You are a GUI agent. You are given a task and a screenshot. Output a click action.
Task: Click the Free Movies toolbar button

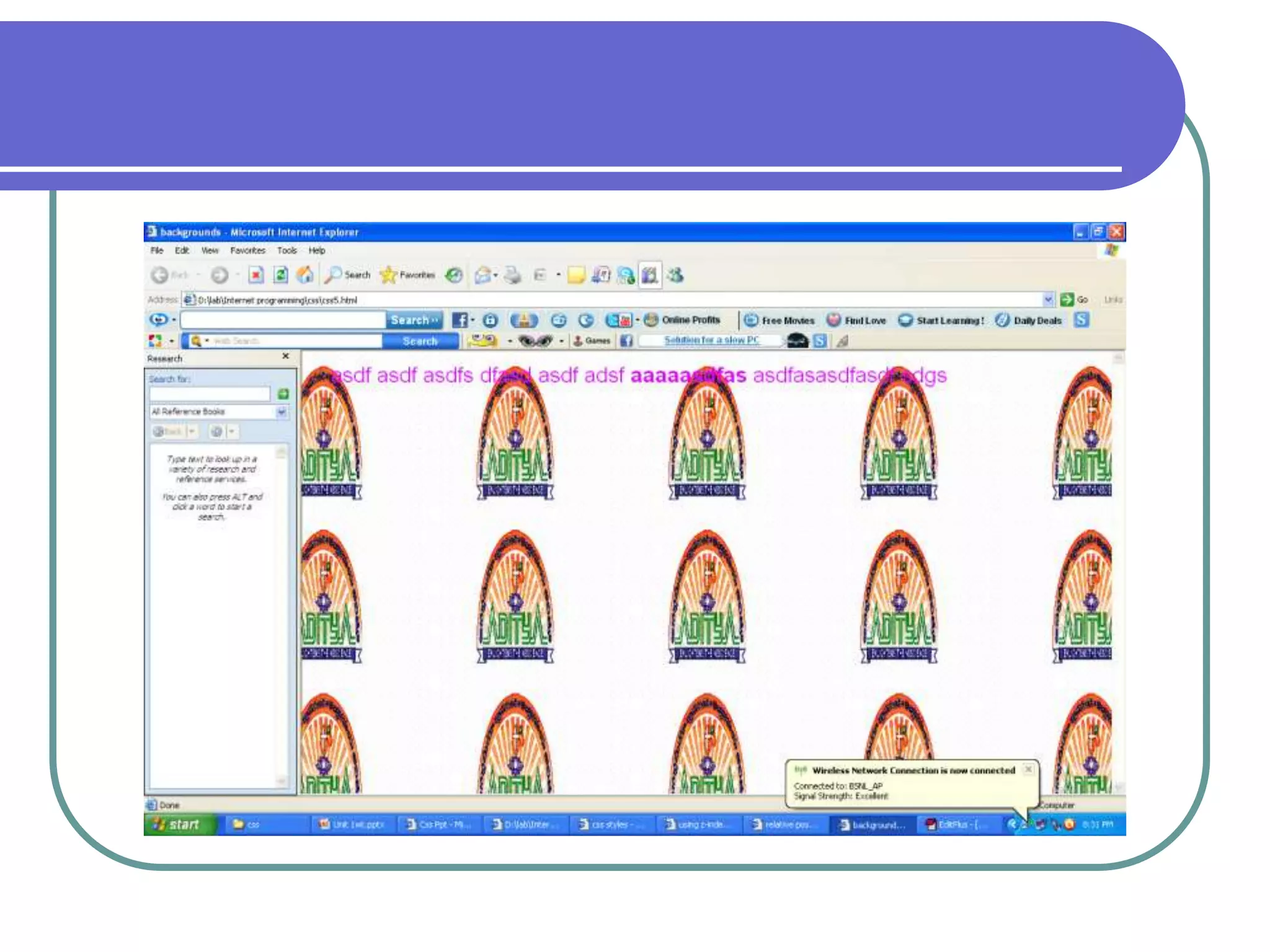pyautogui.click(x=780, y=320)
